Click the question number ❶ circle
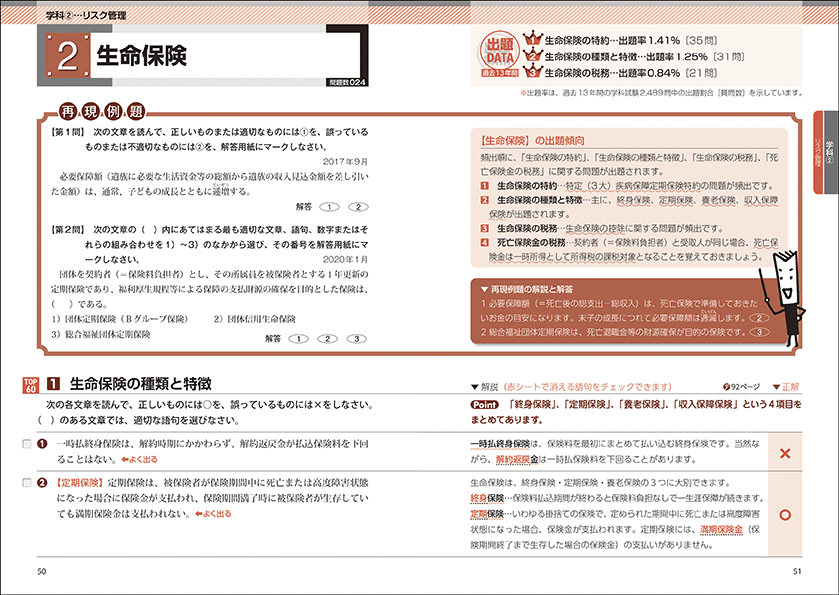 [42, 444]
